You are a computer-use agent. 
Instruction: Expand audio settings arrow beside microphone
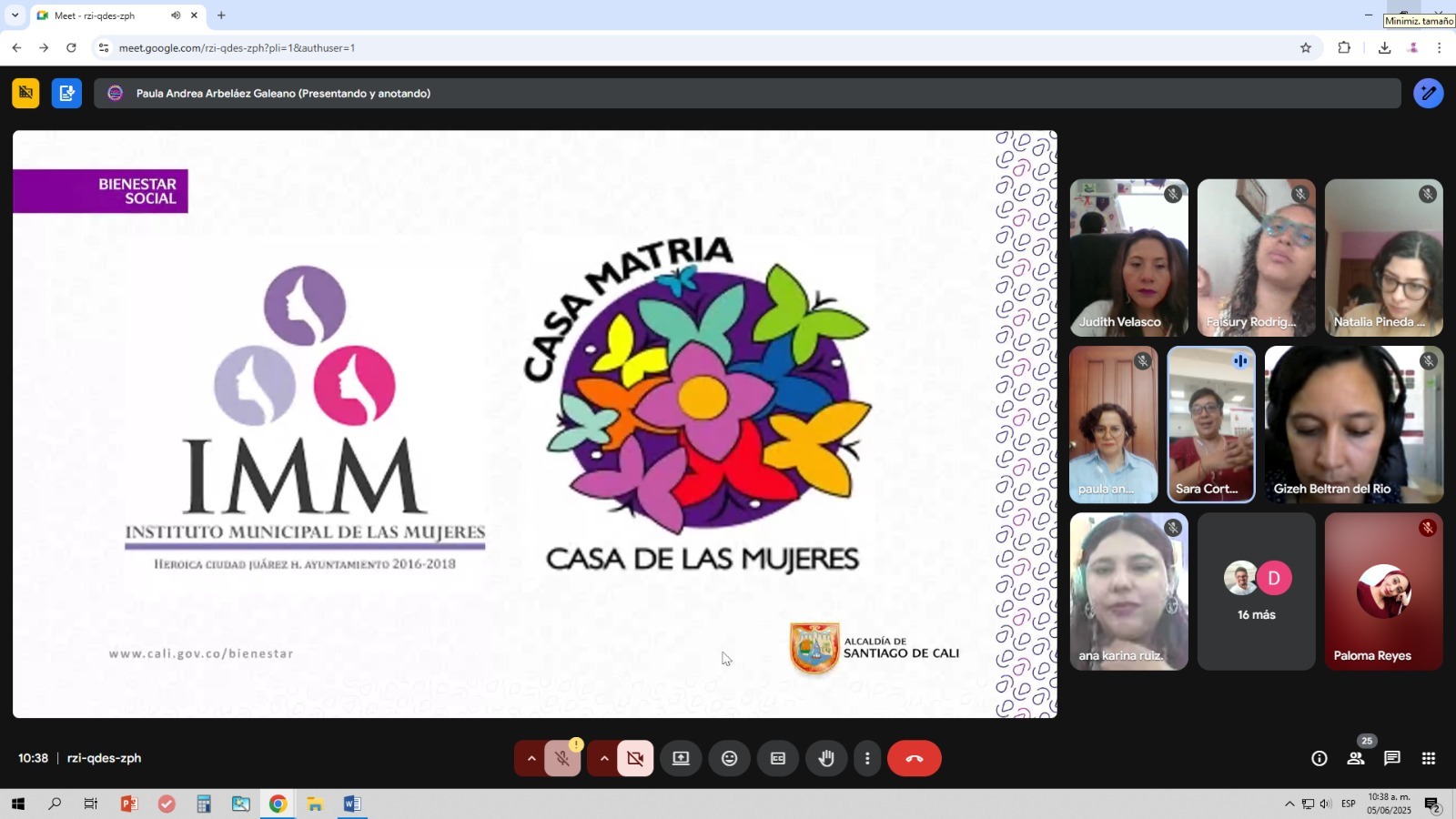[531, 758]
